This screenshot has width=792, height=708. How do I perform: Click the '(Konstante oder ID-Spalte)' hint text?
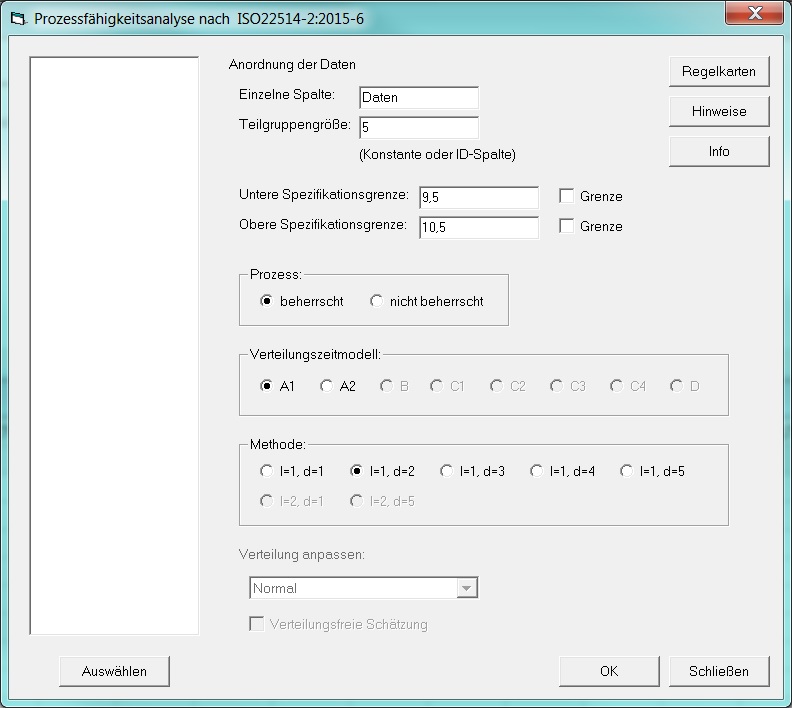437,155
